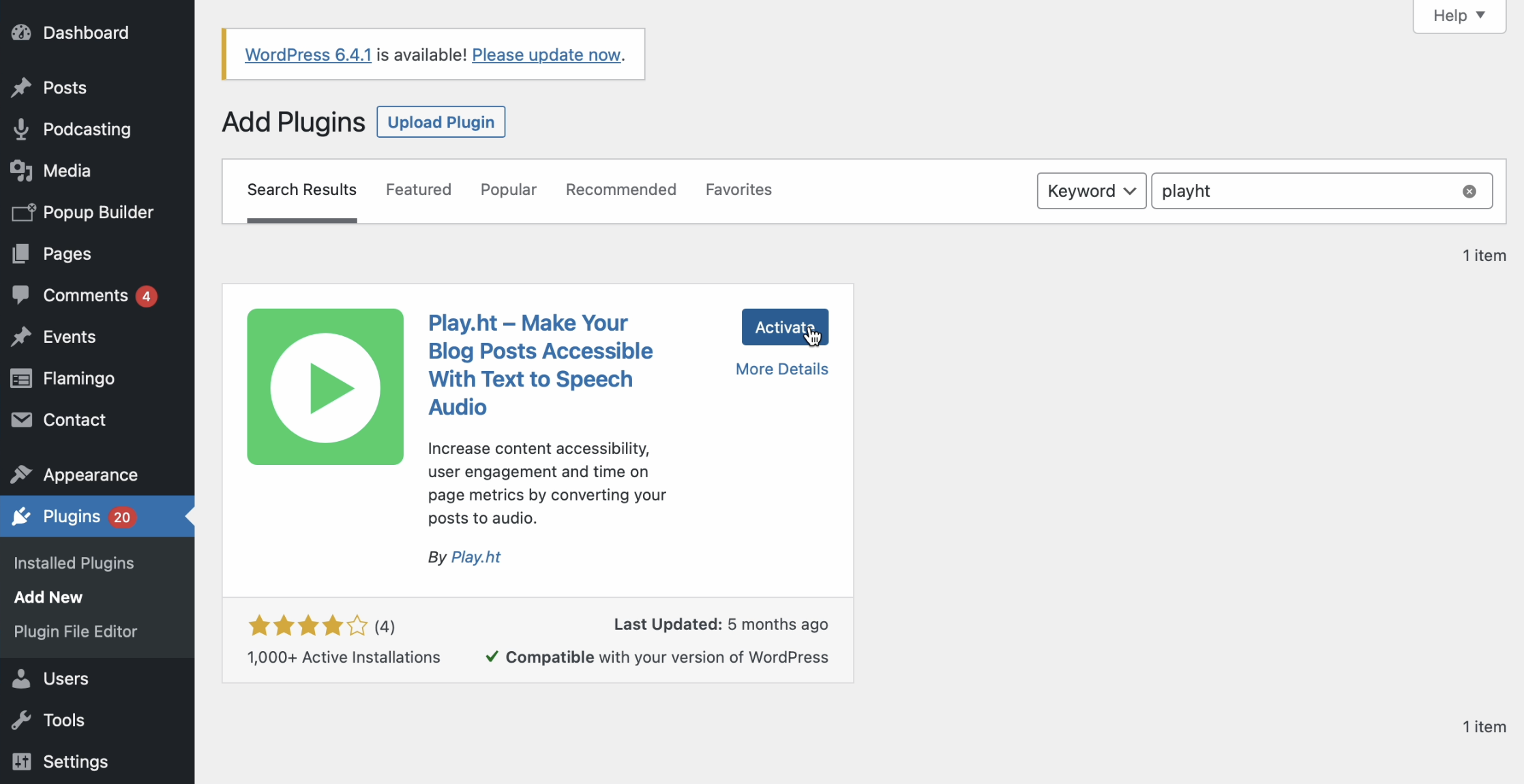Open the Events menu label

click(x=70, y=337)
